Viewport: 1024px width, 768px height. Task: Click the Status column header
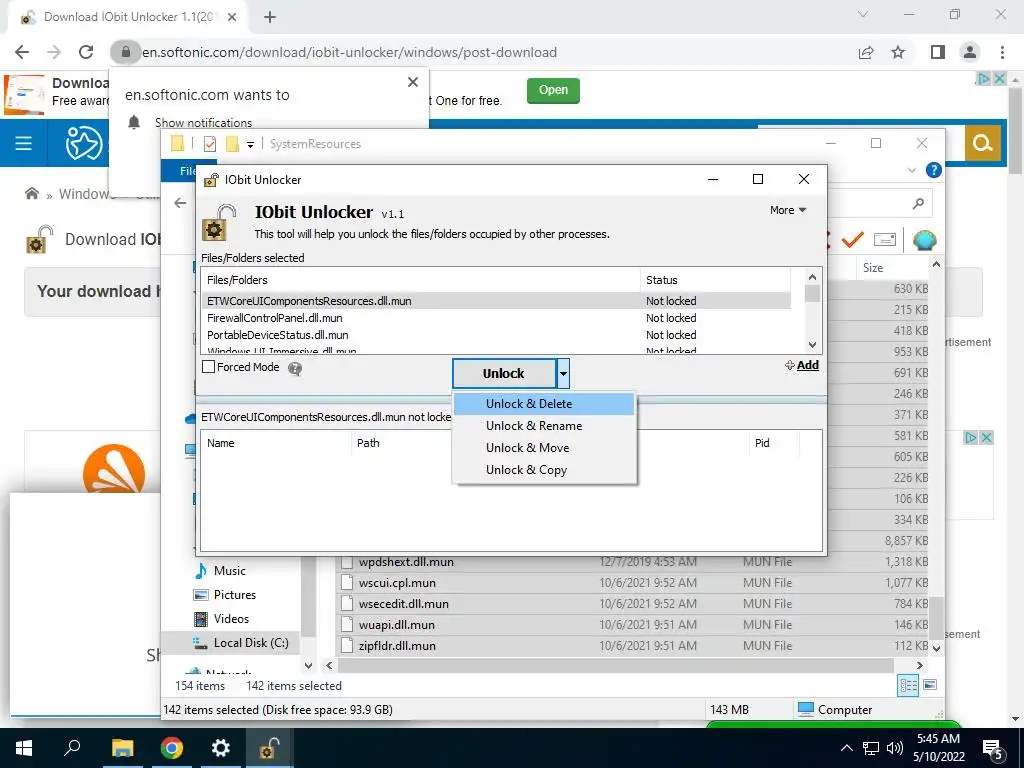click(x=715, y=280)
